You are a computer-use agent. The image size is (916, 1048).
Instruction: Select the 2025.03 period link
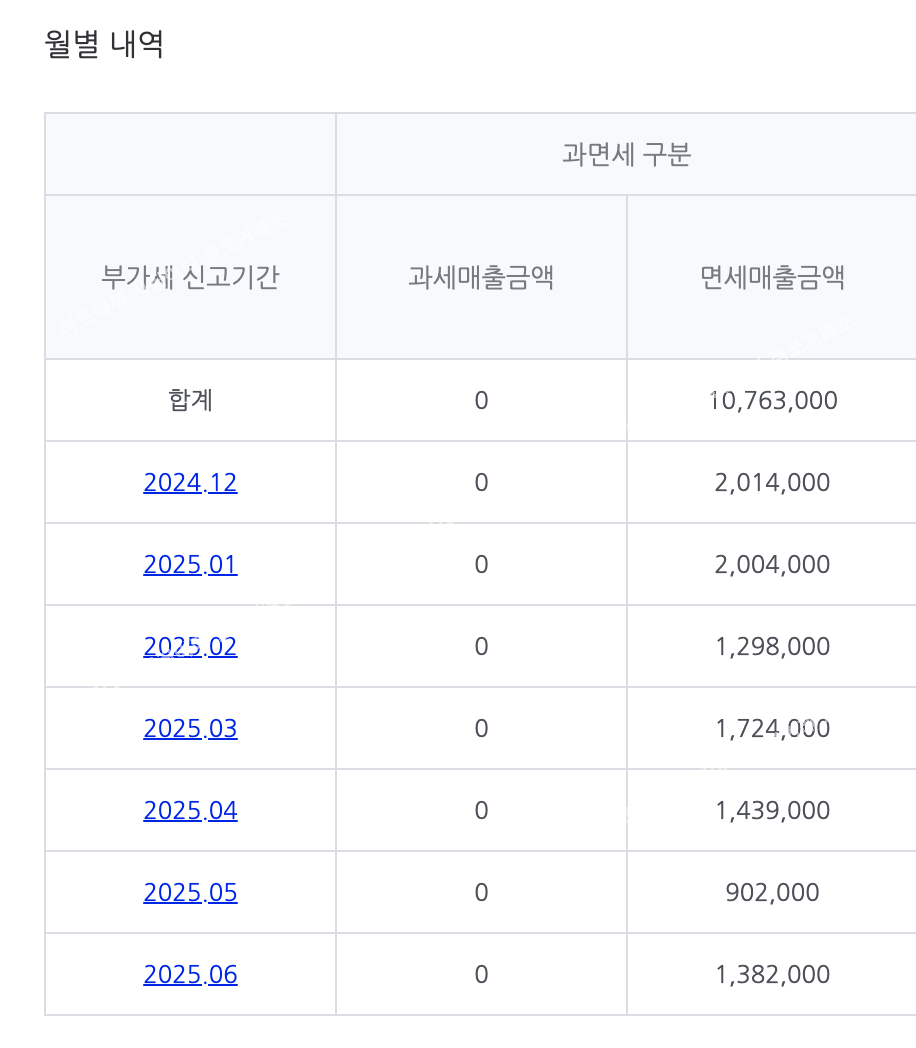(190, 729)
